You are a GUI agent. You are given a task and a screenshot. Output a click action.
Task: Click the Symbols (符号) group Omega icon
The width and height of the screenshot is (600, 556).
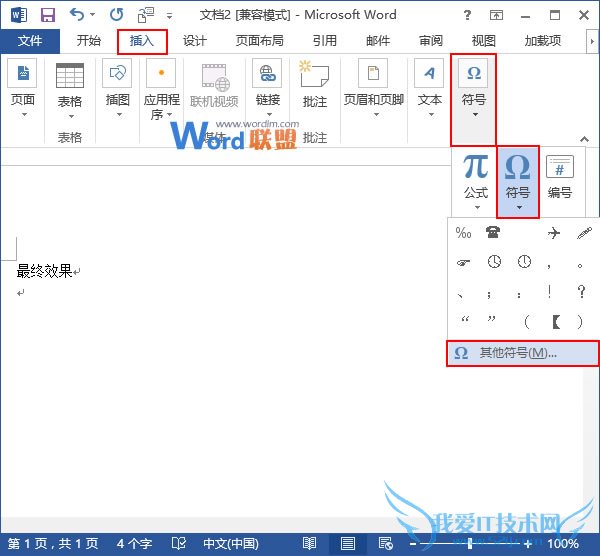point(473,73)
